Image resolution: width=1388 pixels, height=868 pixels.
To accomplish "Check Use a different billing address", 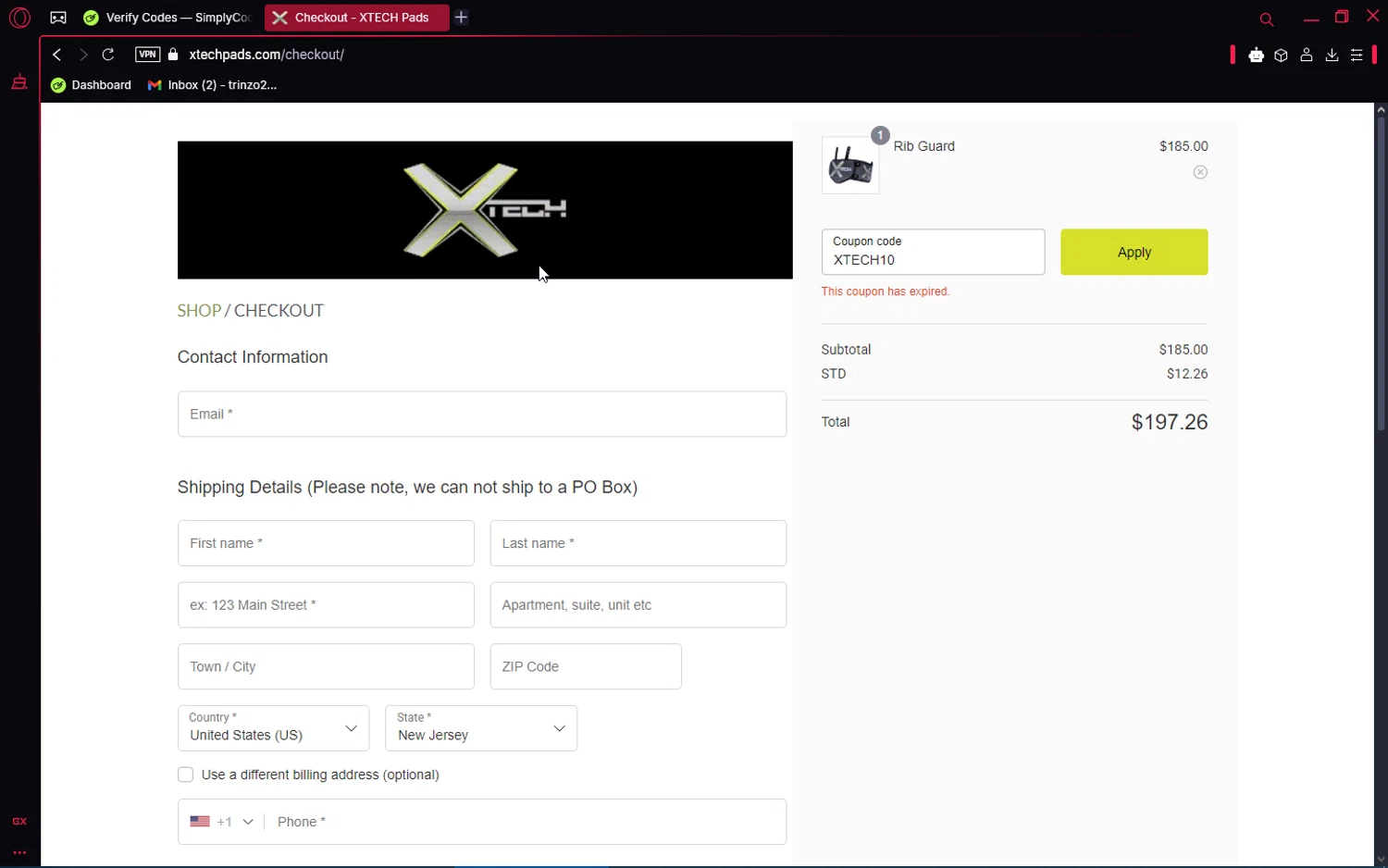I will tap(185, 775).
